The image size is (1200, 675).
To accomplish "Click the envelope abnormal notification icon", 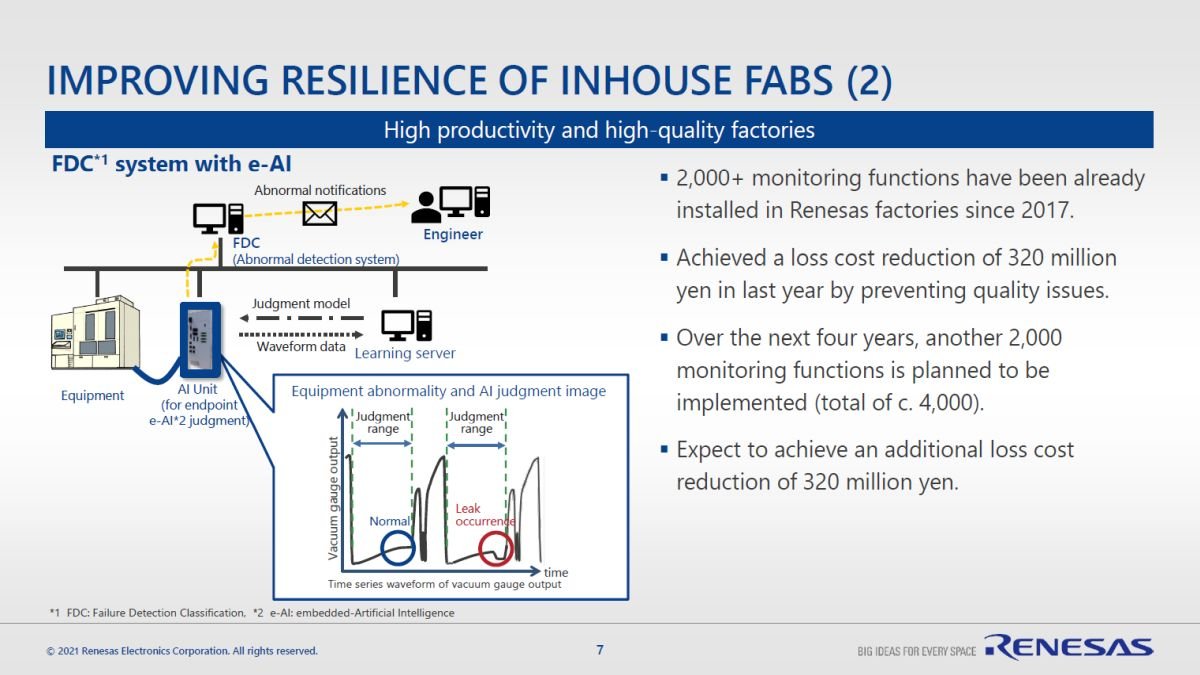I will click(x=319, y=212).
